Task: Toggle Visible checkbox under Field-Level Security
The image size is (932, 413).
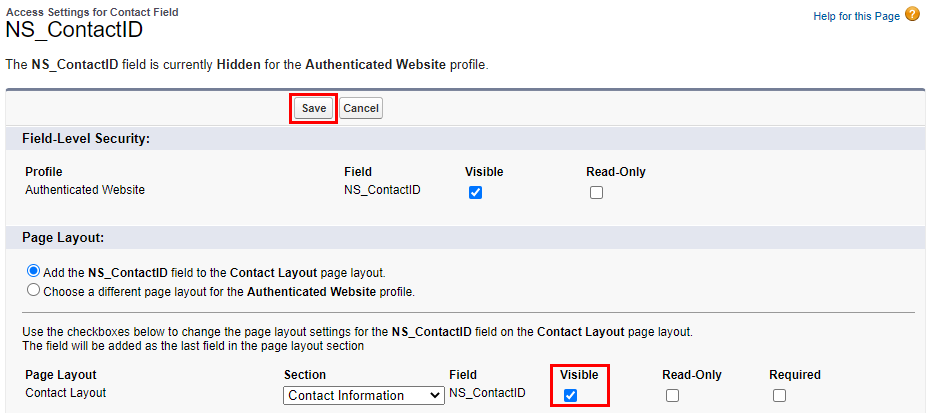Action: coord(476,193)
